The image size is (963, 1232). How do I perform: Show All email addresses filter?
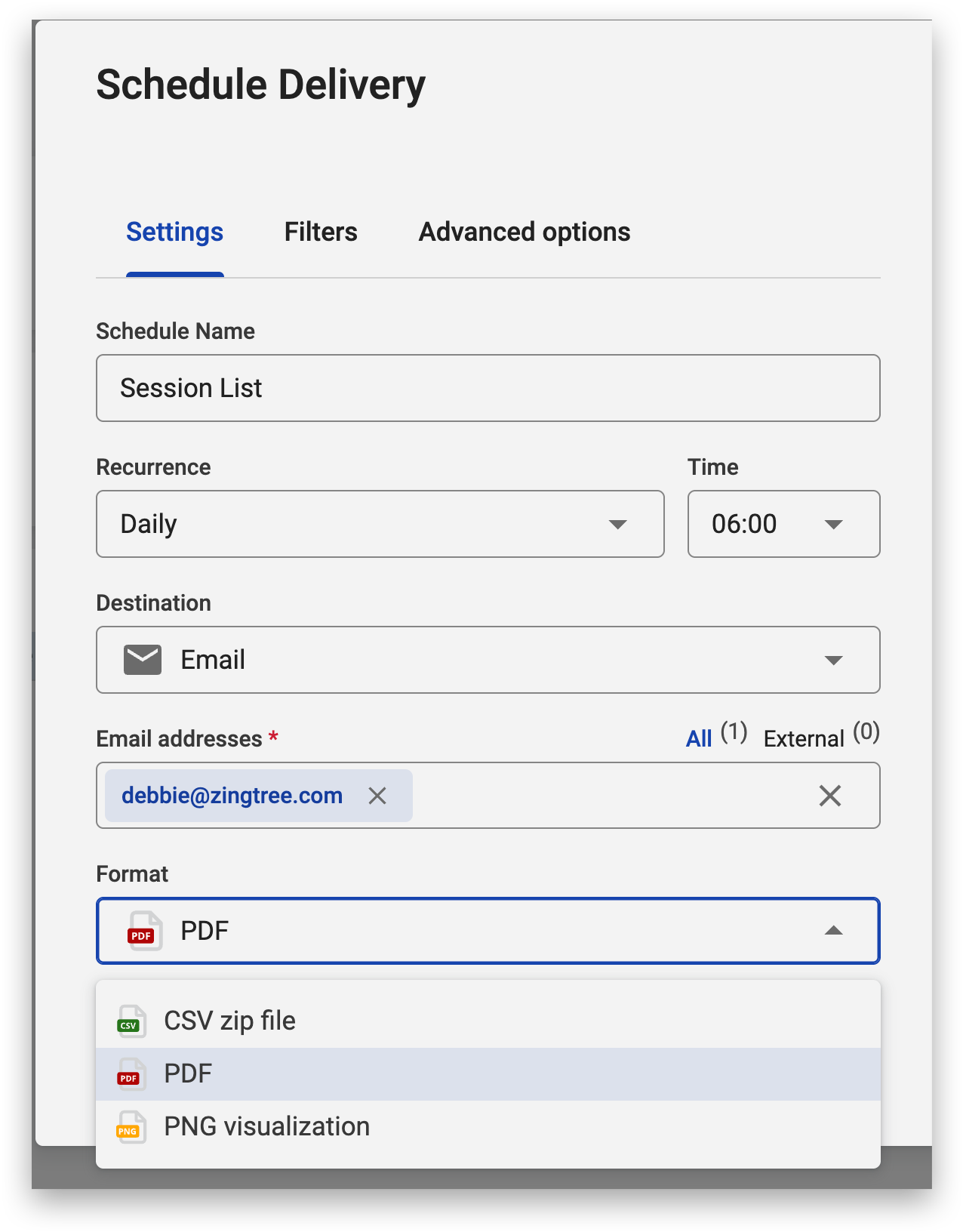pyautogui.click(x=699, y=738)
